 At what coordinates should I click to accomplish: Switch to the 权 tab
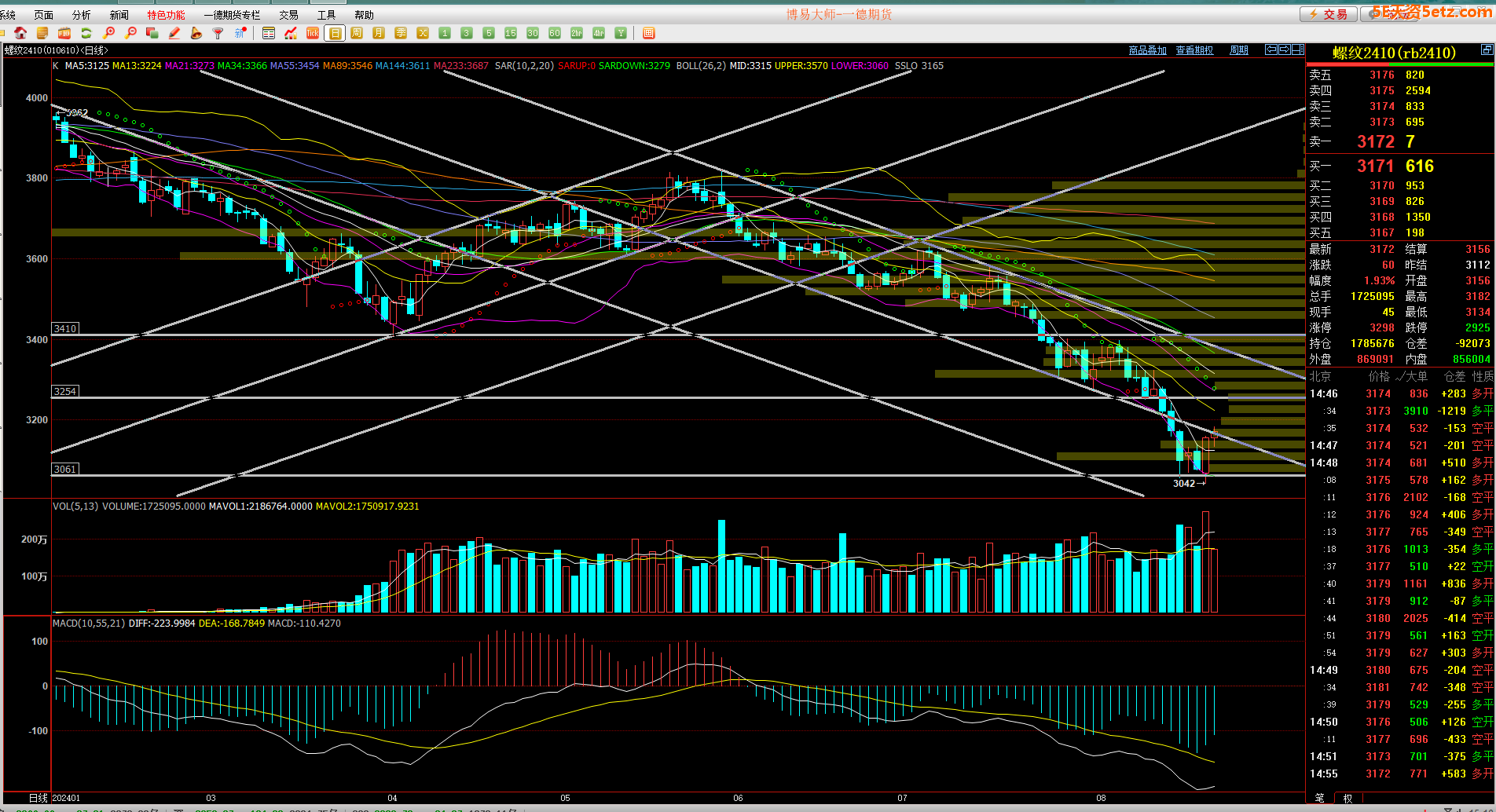click(x=1348, y=798)
